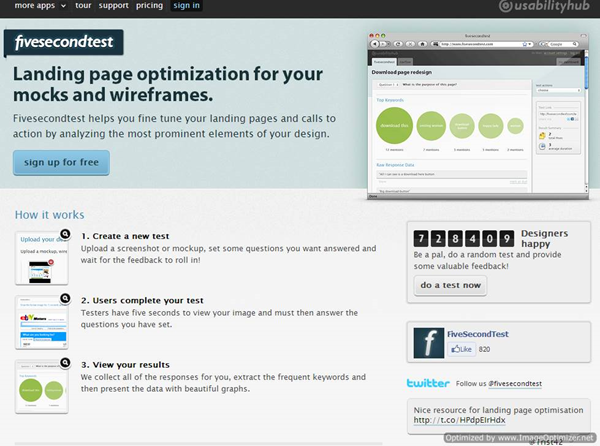The width and height of the screenshot is (600, 446).
Task: Click the Facebook Like button
Action: pyautogui.click(x=461, y=349)
